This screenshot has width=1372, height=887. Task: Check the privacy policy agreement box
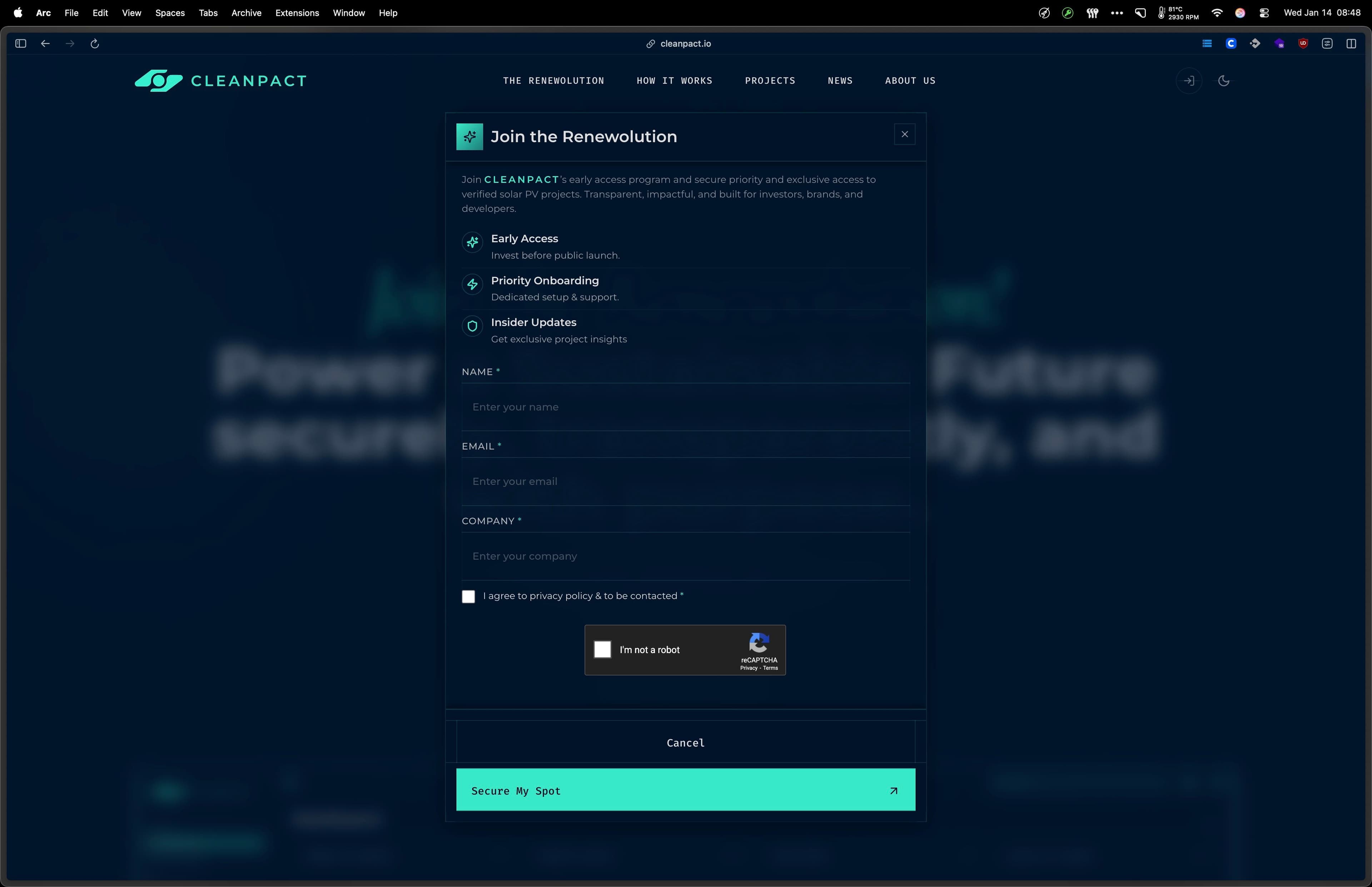(468, 596)
